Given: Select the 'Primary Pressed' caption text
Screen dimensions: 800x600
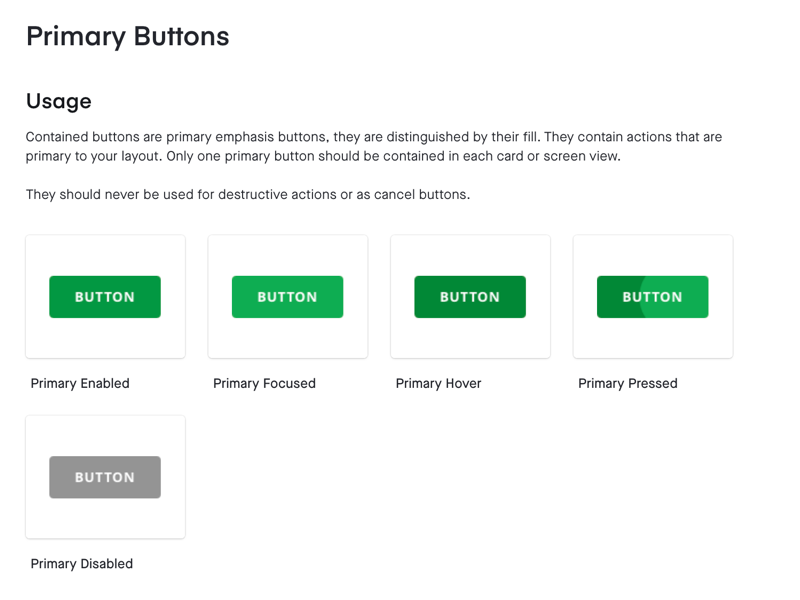Looking at the screenshot, I should click(628, 383).
